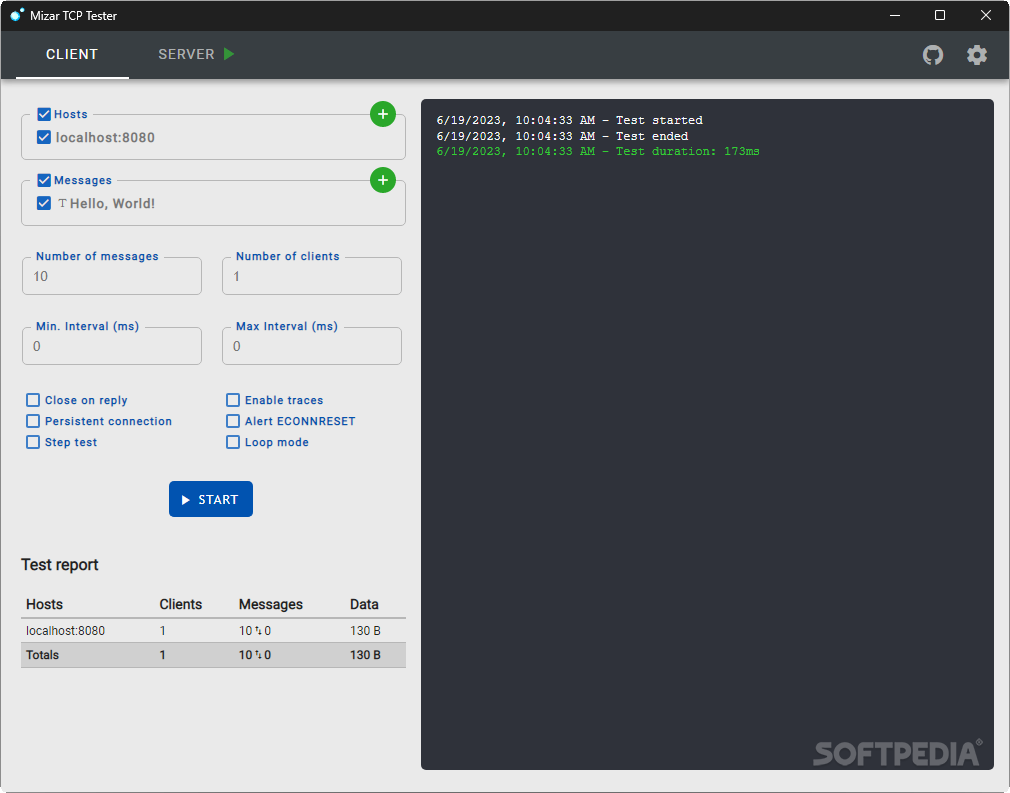Click 130 B value in localhost:8080 row
Viewport: 1010px width, 793px height.
pyautogui.click(x=365, y=631)
